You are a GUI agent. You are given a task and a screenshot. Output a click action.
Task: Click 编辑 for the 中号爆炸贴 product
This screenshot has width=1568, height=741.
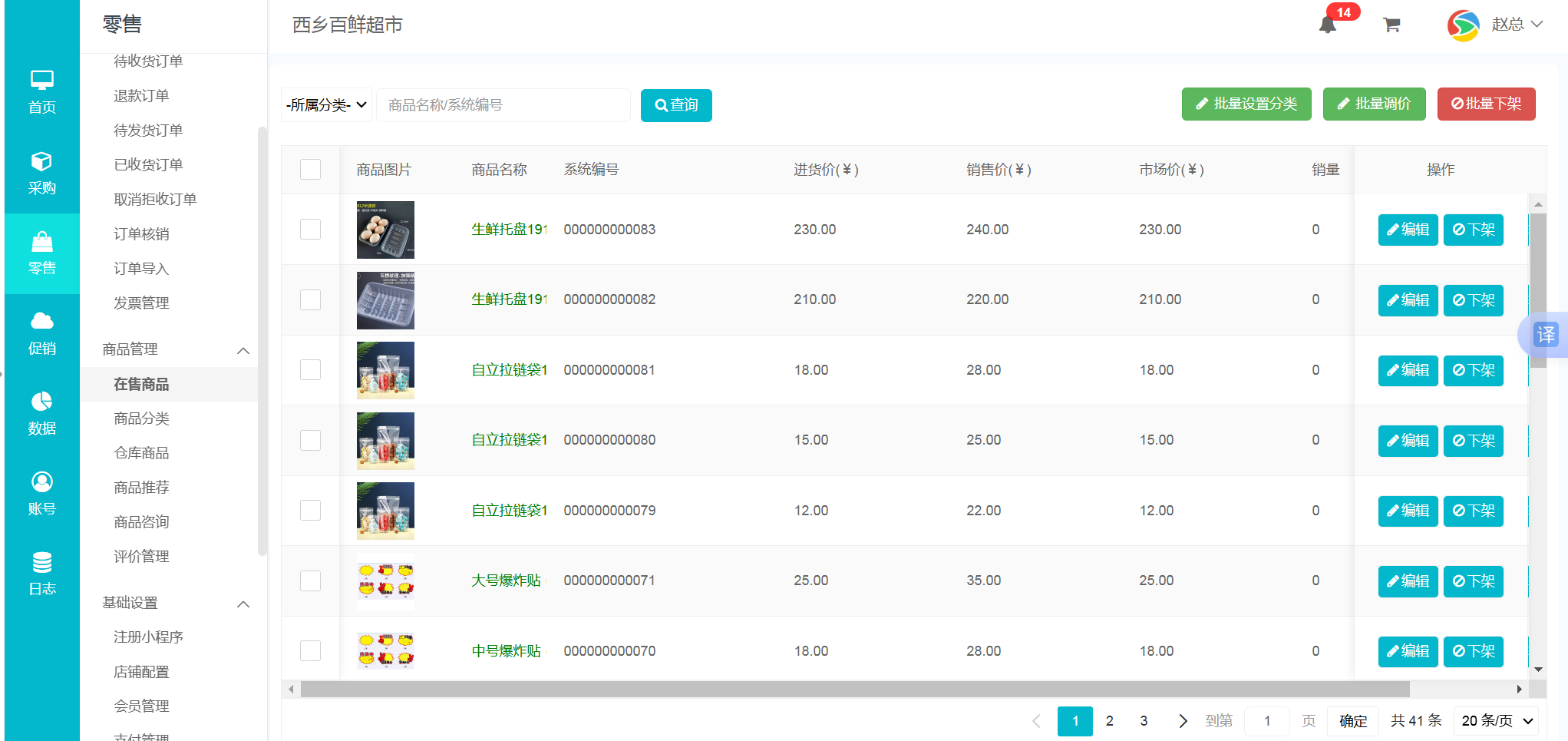coord(1408,651)
